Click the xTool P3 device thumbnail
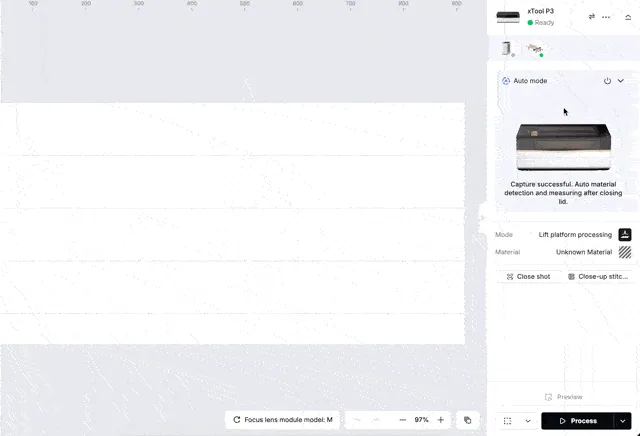Viewport: 640px width, 436px height. [x=508, y=17]
